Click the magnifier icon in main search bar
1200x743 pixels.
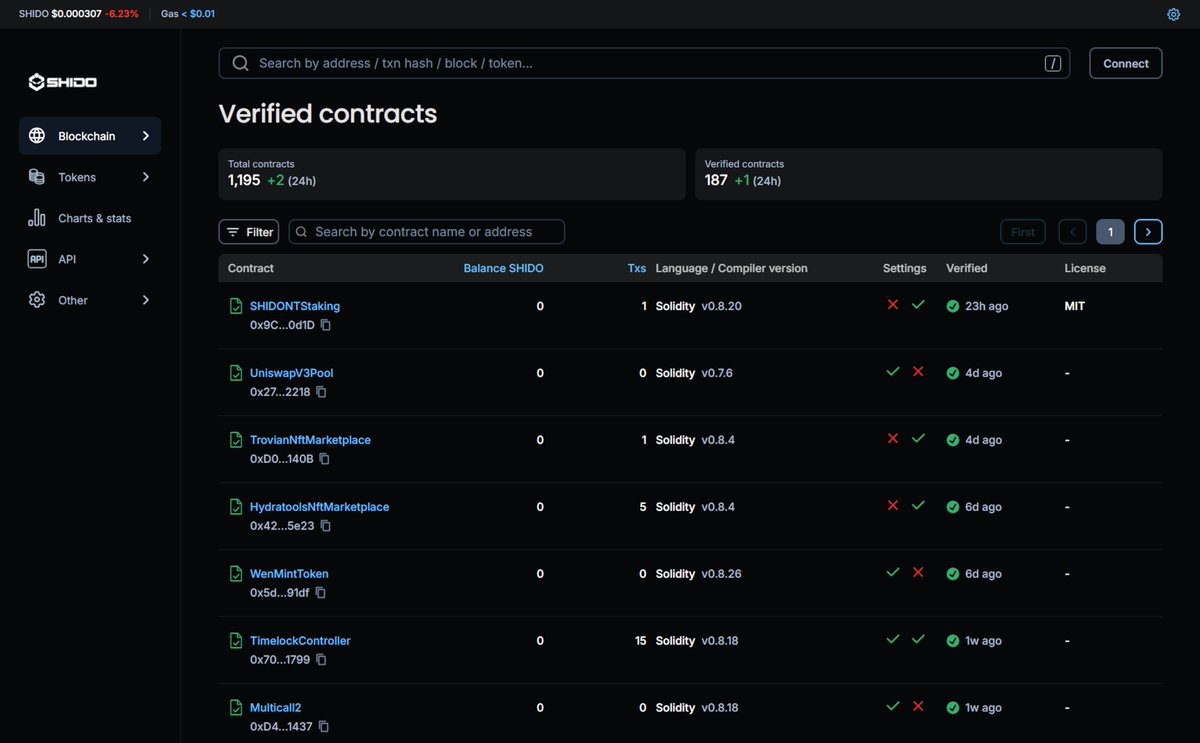240,63
